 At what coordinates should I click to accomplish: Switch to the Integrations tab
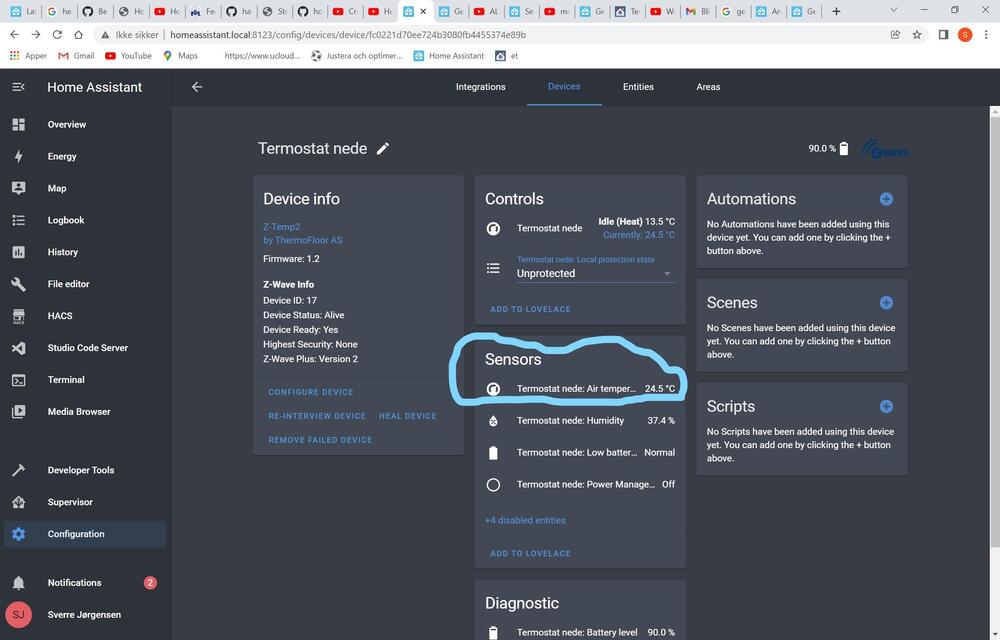pyautogui.click(x=480, y=87)
